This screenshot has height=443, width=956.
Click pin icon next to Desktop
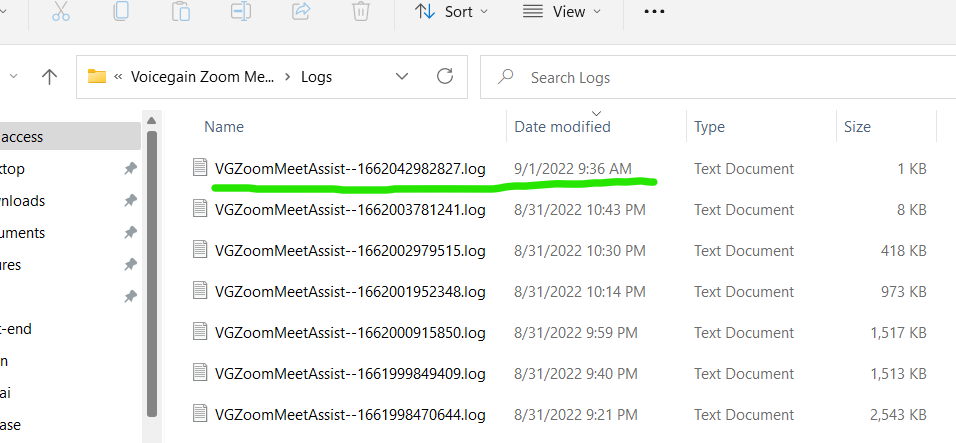coord(130,169)
